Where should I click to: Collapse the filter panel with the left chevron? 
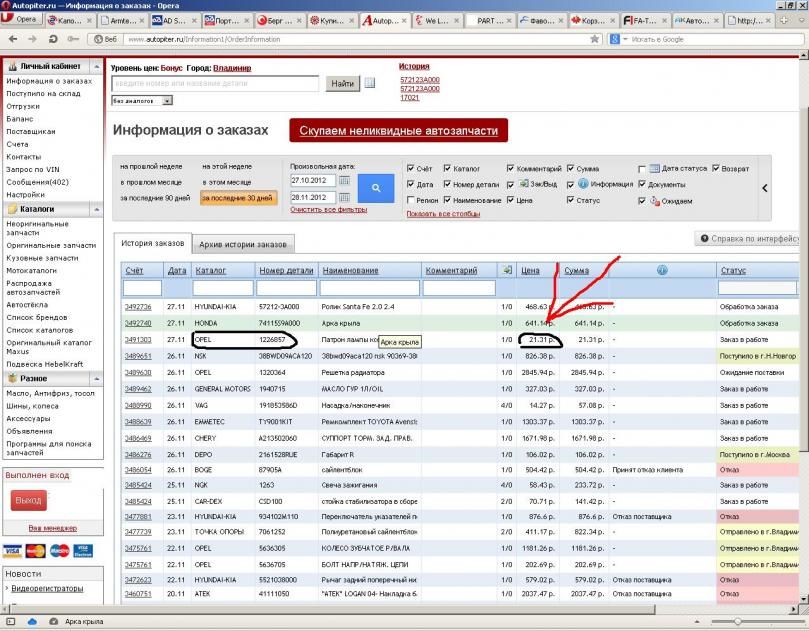(765, 188)
